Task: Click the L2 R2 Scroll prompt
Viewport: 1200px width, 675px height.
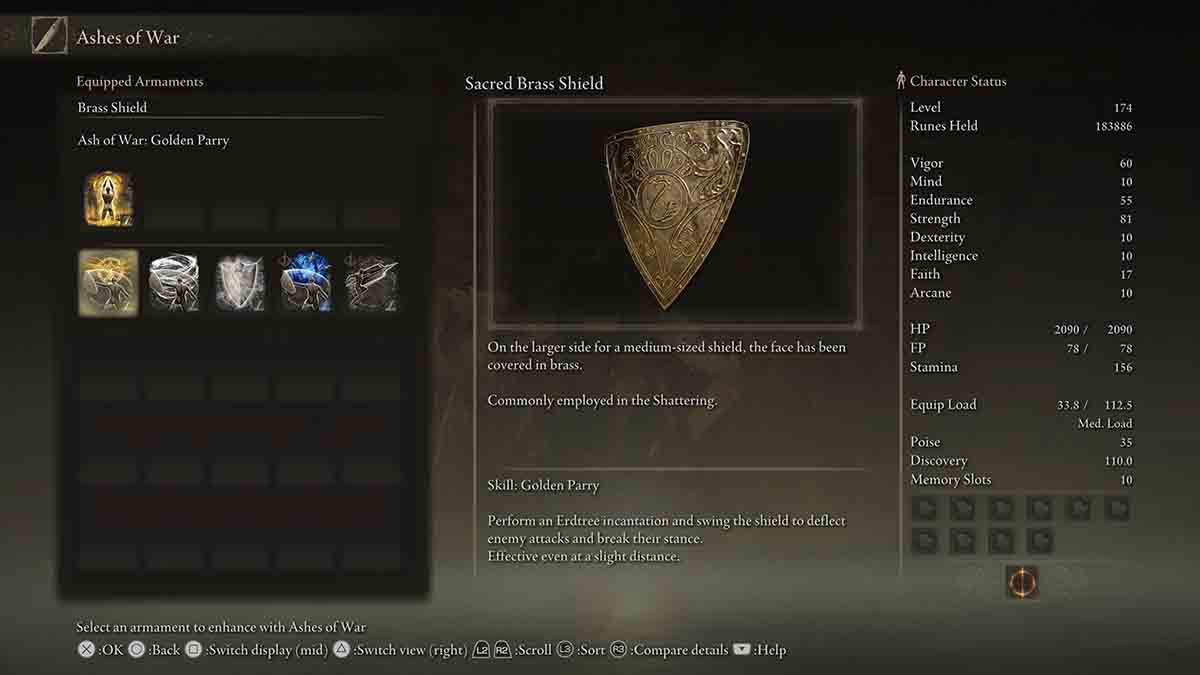Action: click(512, 650)
